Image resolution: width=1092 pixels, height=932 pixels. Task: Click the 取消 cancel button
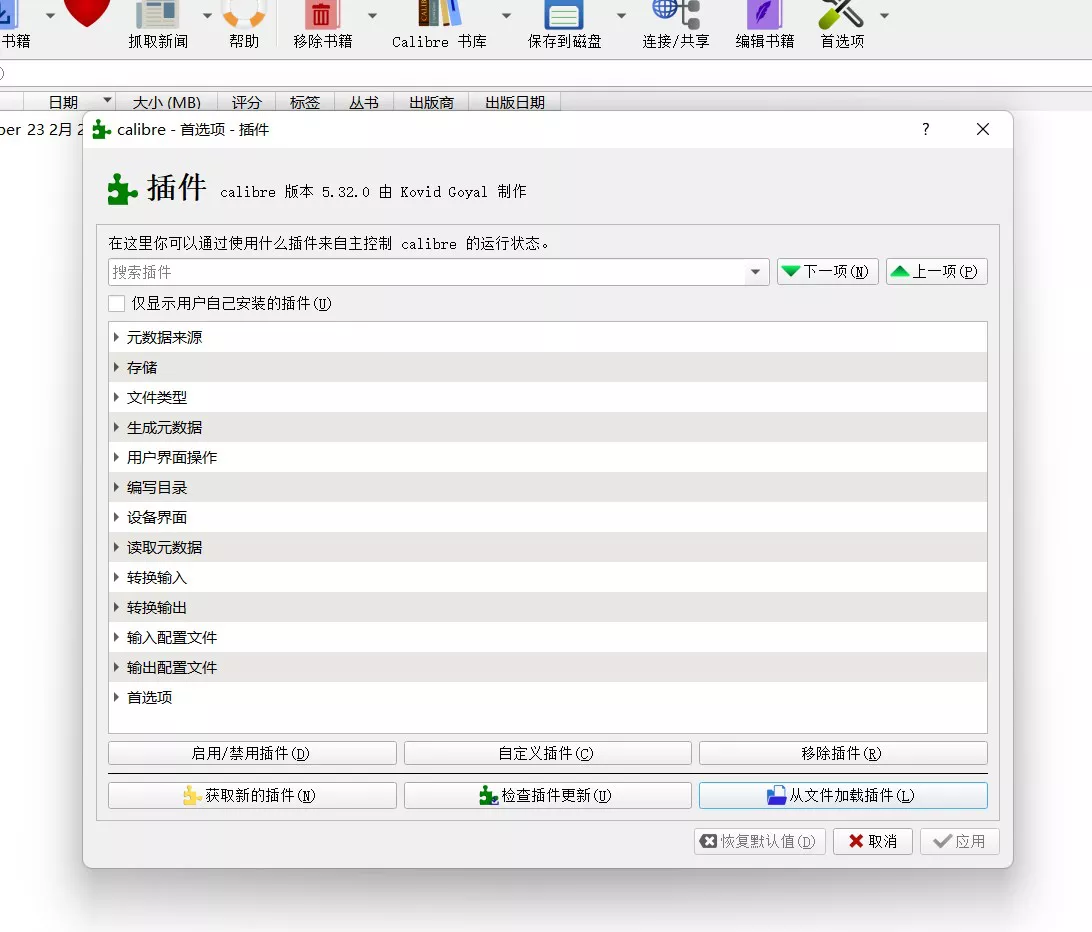click(x=873, y=841)
